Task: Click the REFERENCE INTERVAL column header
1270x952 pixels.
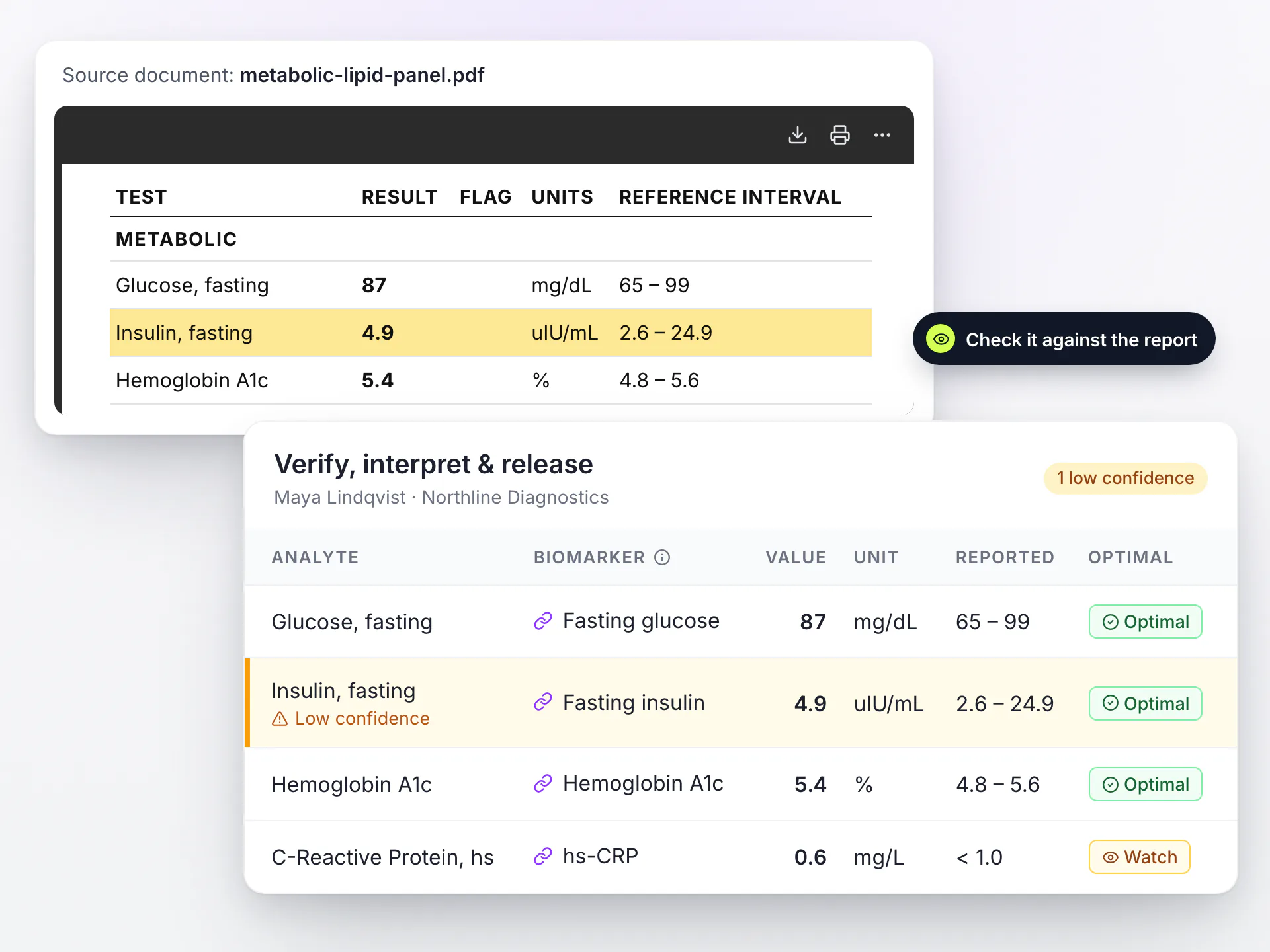Action: 730,197
